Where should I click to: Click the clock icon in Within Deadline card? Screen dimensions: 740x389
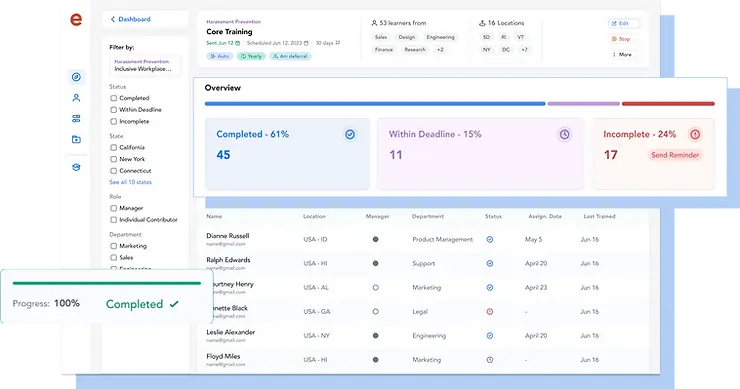click(564, 135)
